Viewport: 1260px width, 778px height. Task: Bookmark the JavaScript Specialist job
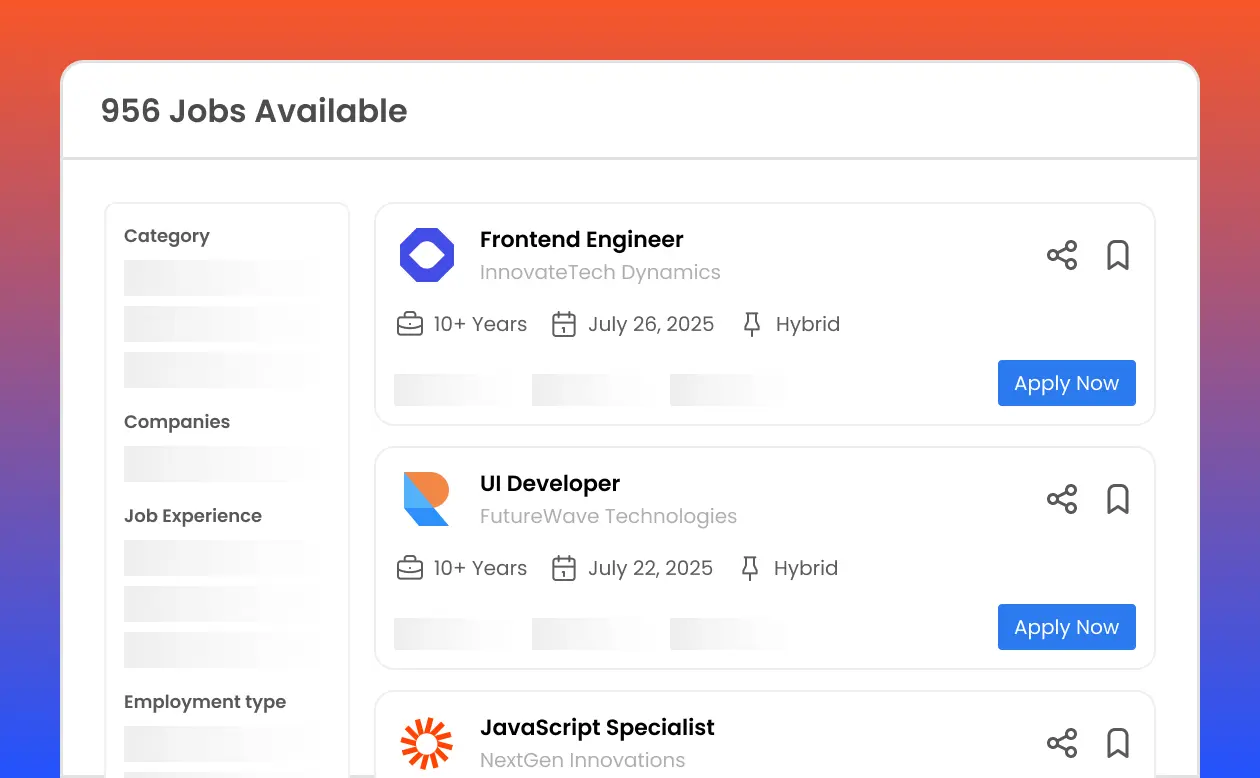pyautogui.click(x=1118, y=743)
